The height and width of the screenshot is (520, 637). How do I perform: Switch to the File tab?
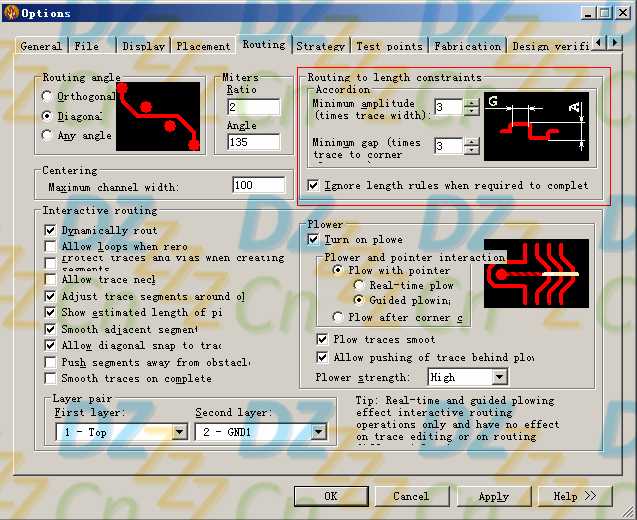pyautogui.click(x=92, y=46)
